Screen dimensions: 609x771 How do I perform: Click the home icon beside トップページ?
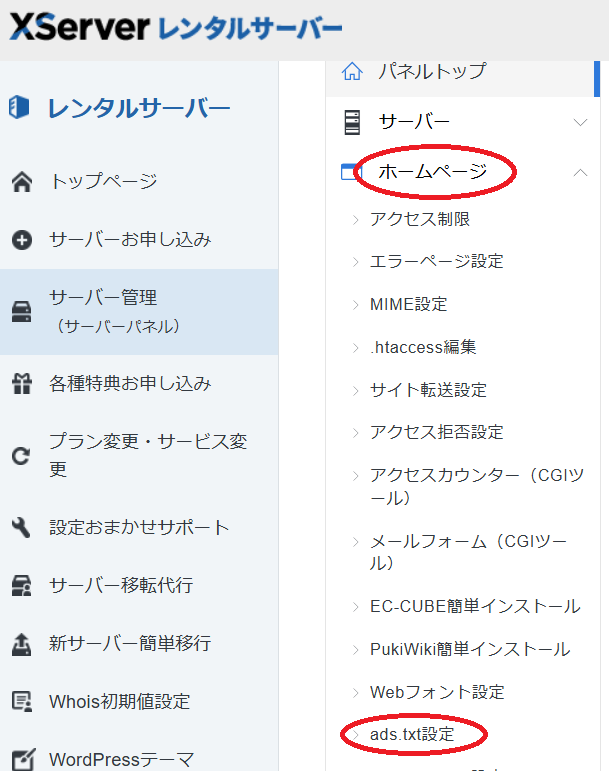tap(21, 182)
